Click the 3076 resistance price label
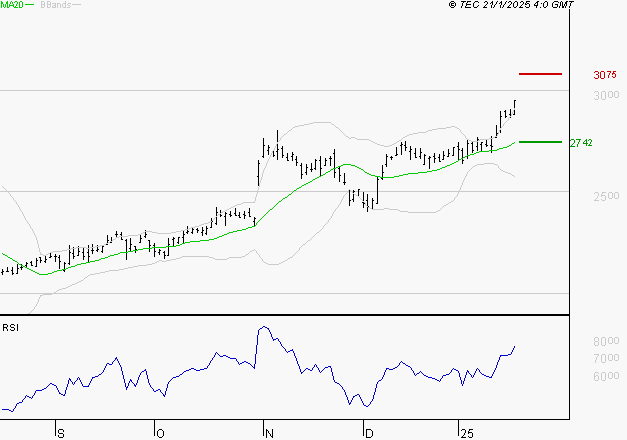This screenshot has height=440, width=627. pos(604,75)
